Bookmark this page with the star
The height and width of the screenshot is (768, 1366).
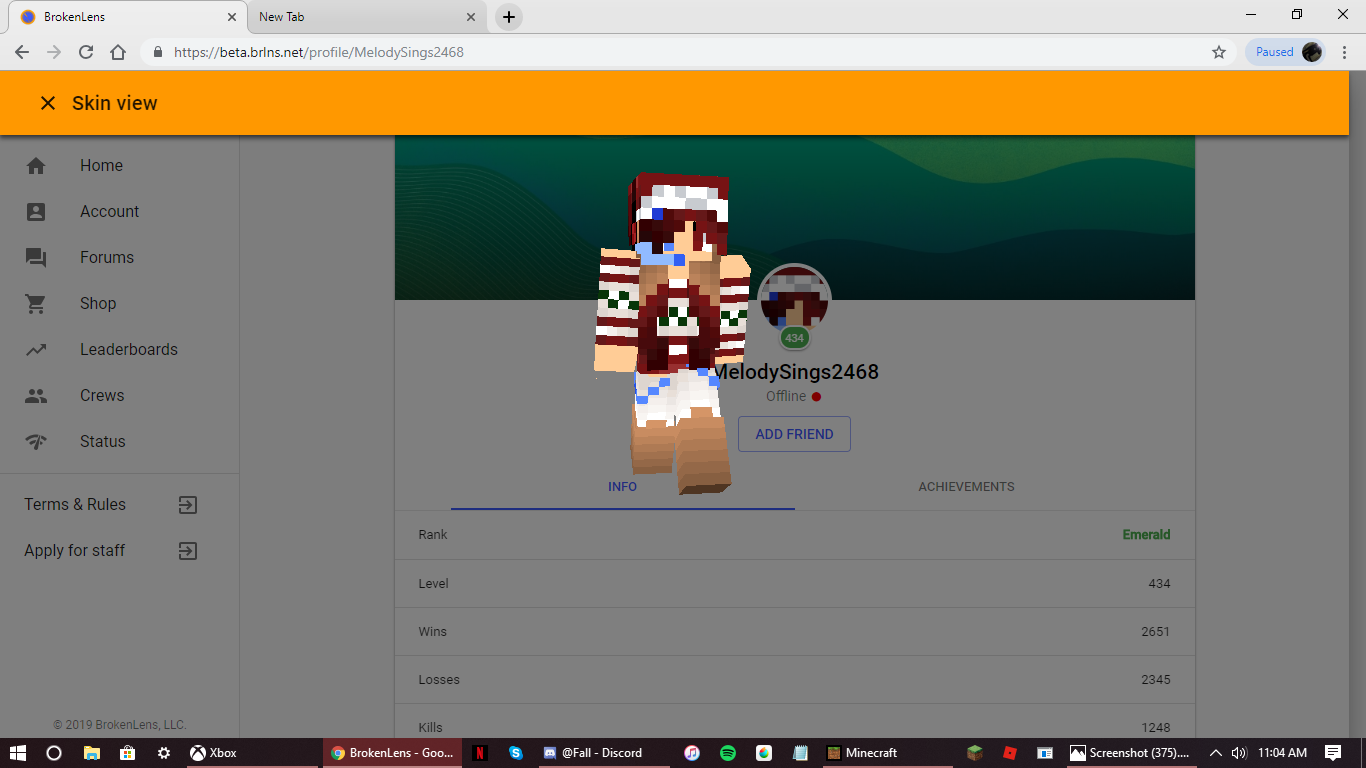(x=1218, y=52)
